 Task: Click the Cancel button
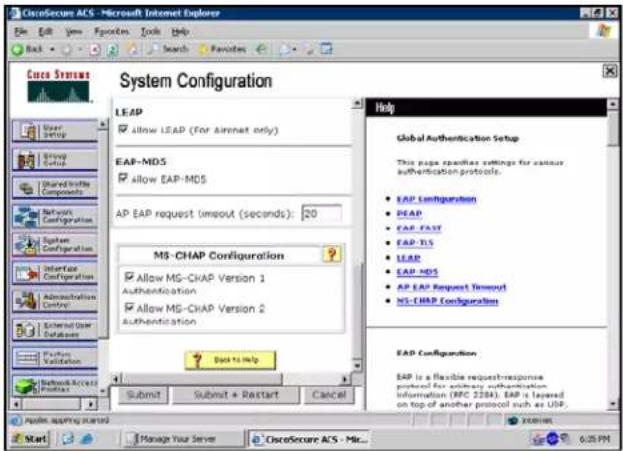coord(329,395)
